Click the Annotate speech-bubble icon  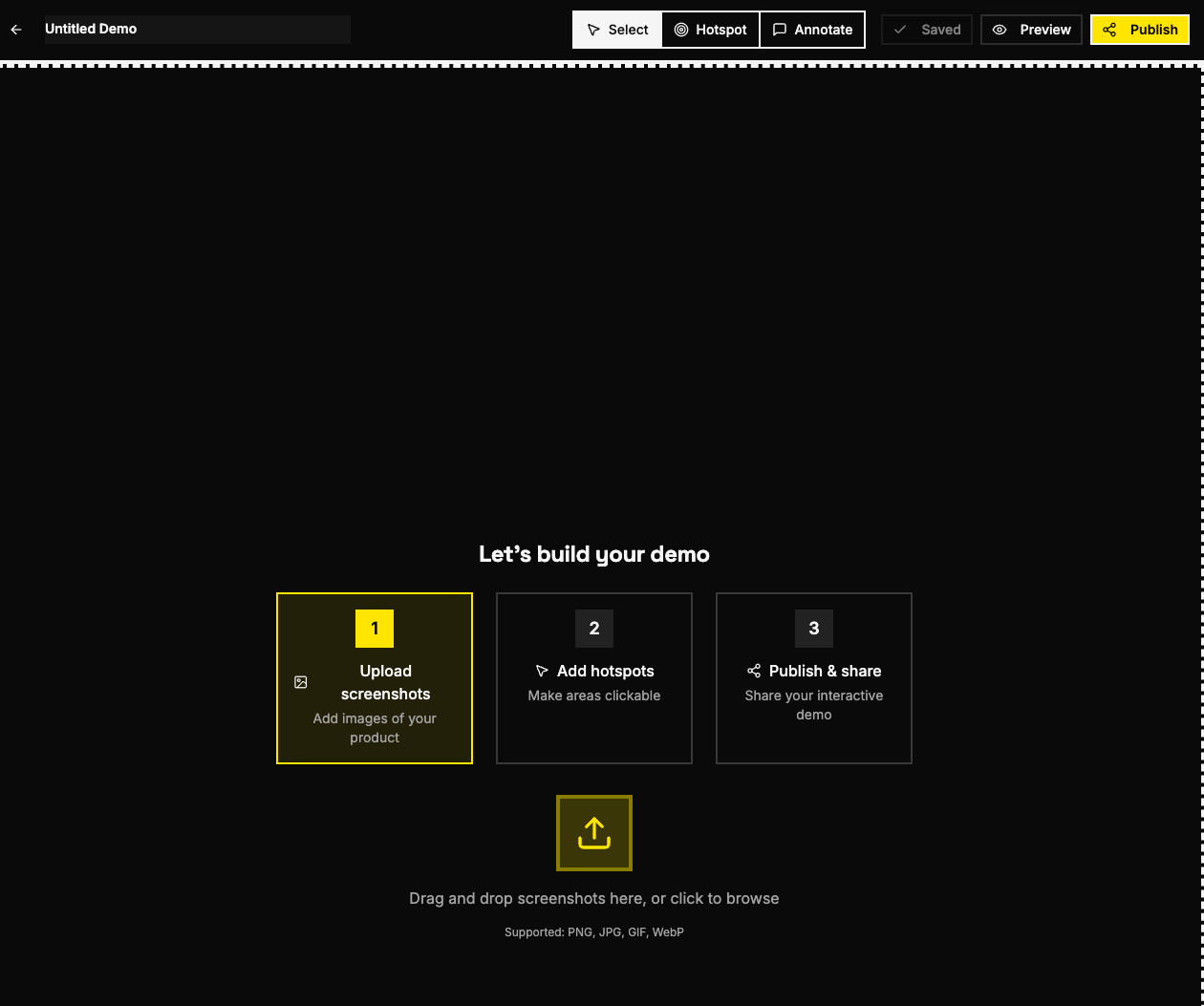click(x=779, y=30)
